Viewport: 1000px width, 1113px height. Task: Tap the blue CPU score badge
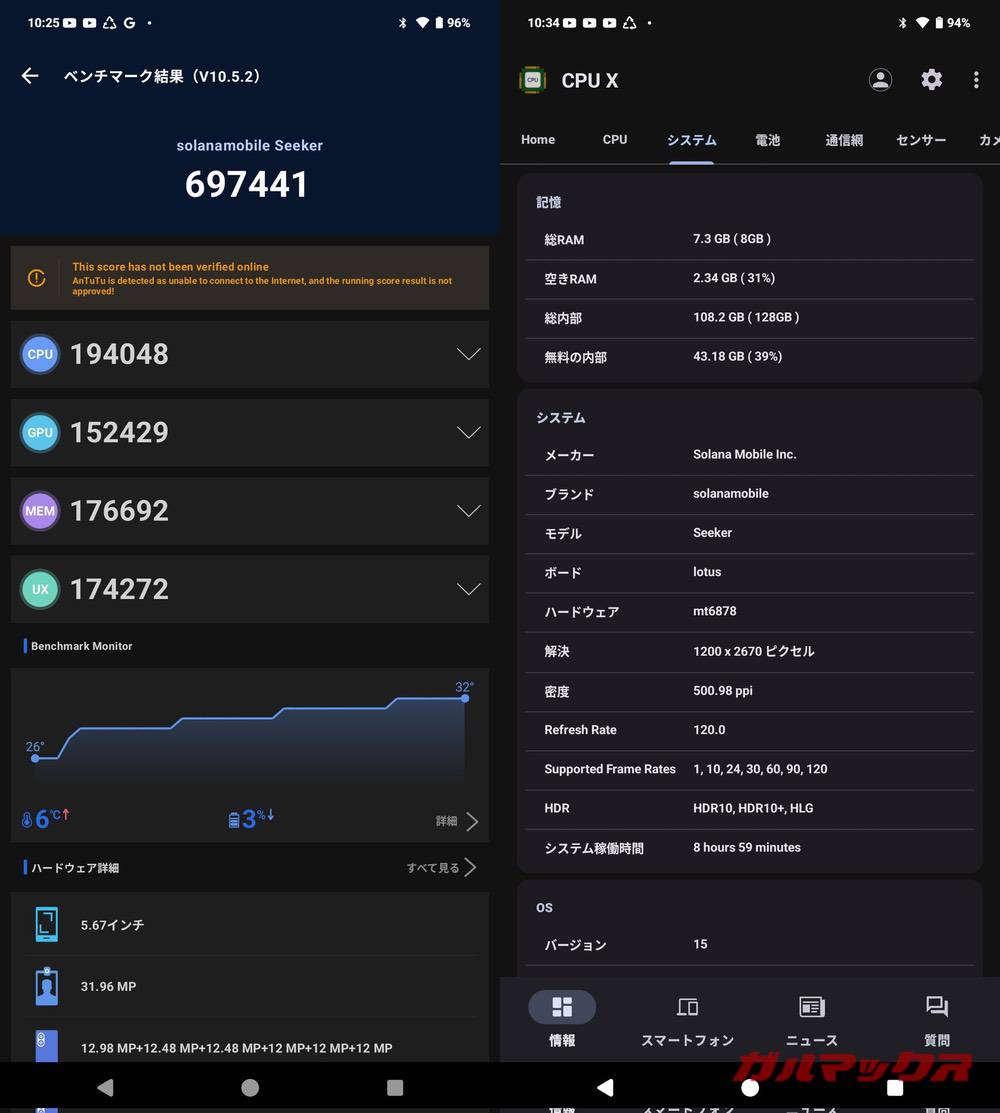(x=40, y=354)
